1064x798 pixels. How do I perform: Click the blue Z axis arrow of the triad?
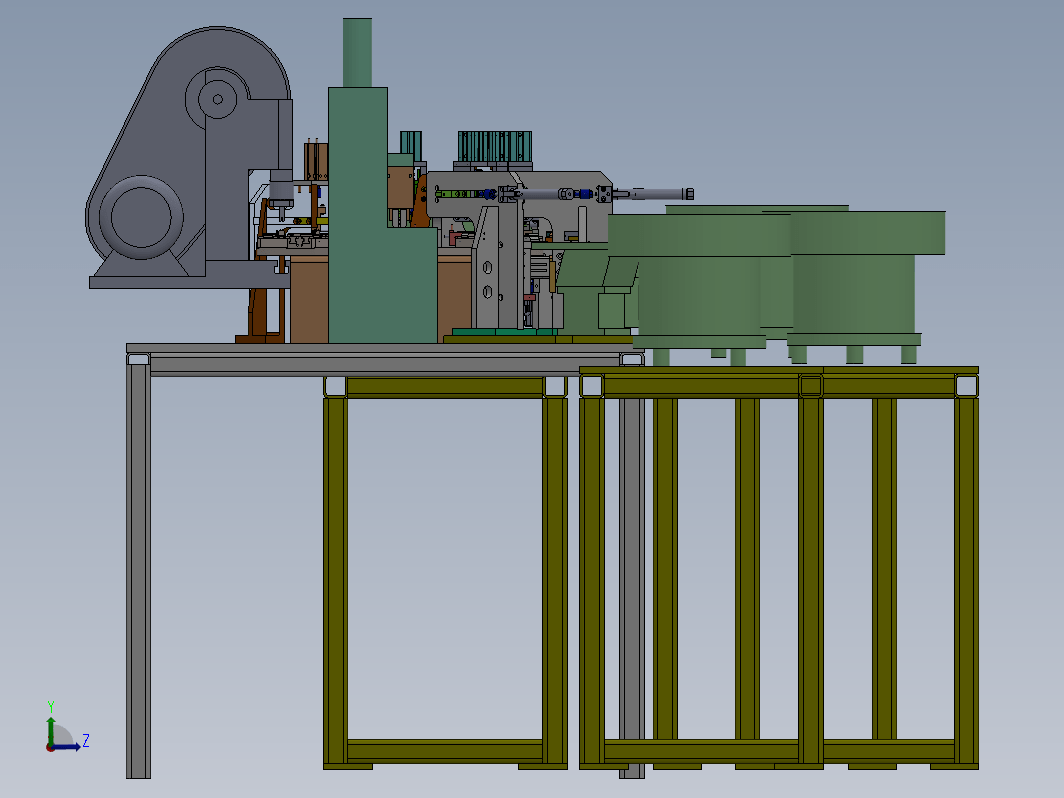(66, 746)
